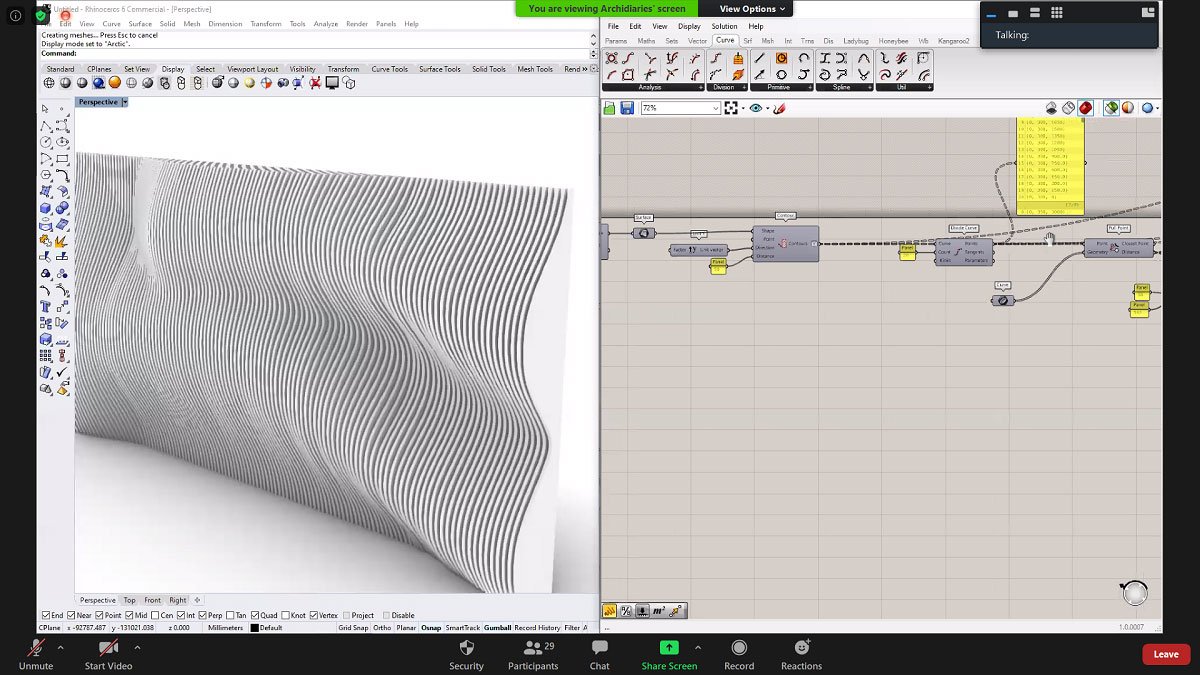The image size is (1200, 675).
Task: Click the red shaded preview icon in Grasshopper
Action: coord(1085,108)
